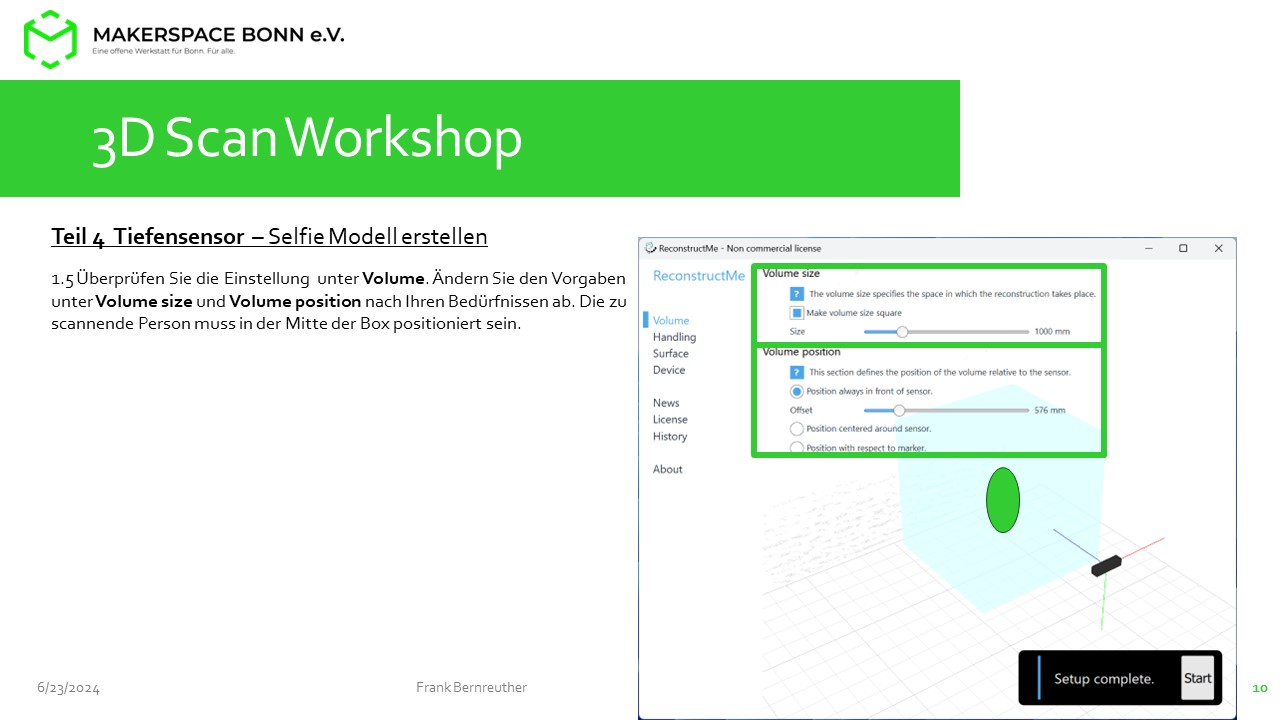Click the Start button
The width and height of the screenshot is (1280, 720).
pyautogui.click(x=1197, y=678)
